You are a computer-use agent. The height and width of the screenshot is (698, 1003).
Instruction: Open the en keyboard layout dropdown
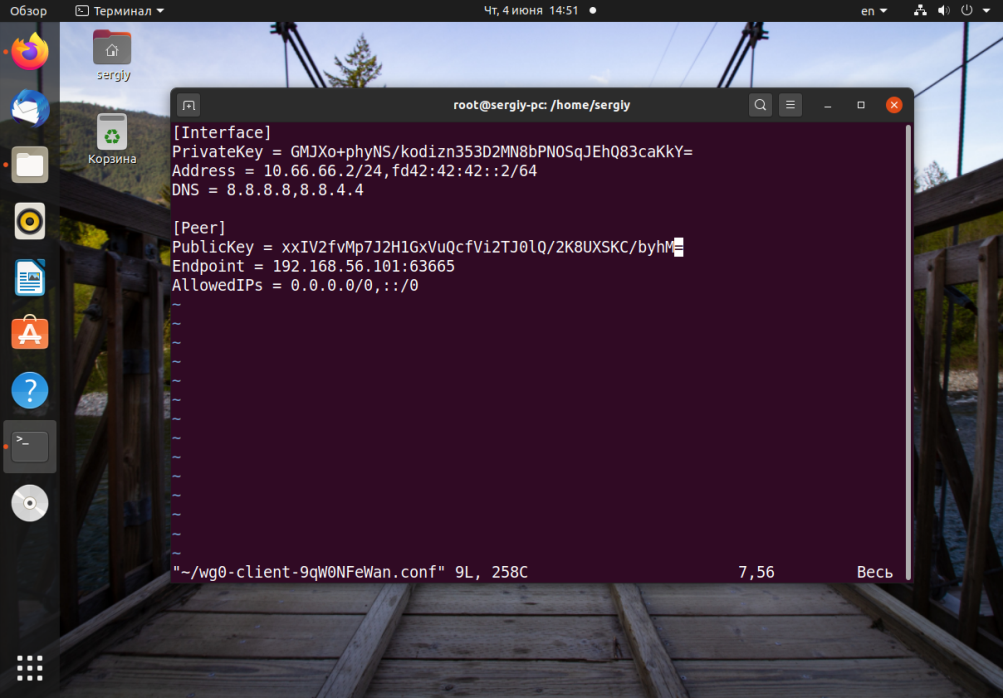874,11
